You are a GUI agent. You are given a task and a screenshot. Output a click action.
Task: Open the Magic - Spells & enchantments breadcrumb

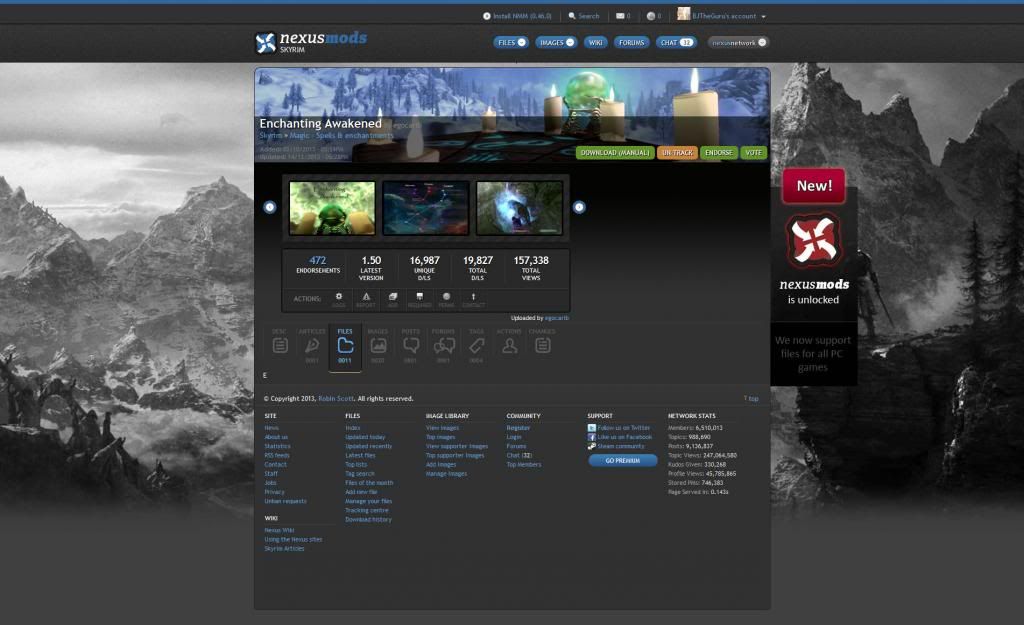342,136
